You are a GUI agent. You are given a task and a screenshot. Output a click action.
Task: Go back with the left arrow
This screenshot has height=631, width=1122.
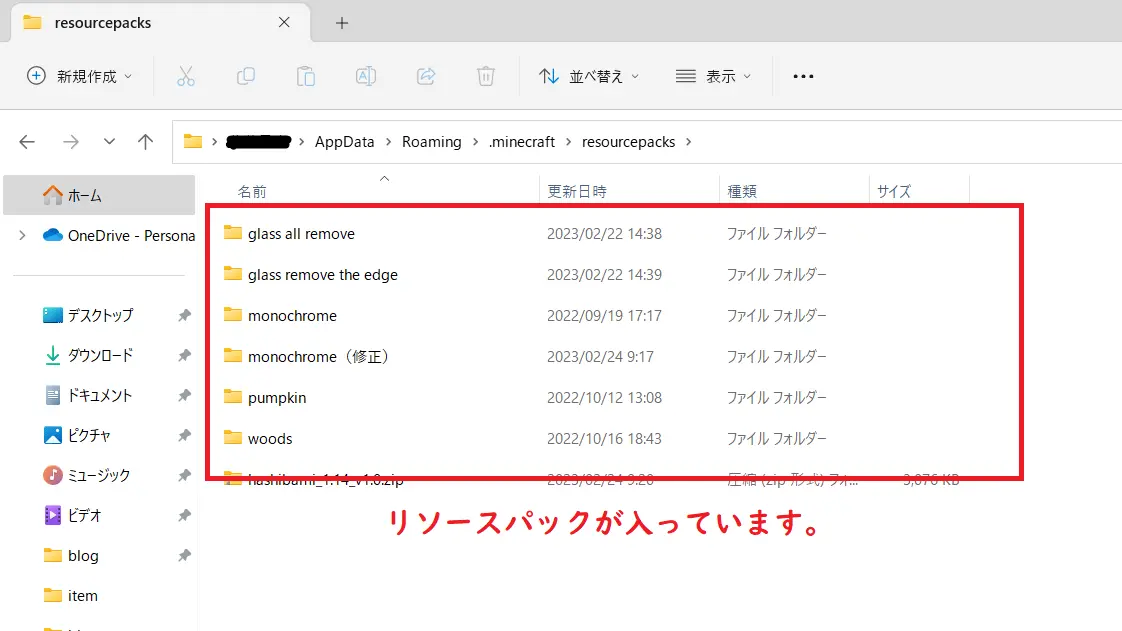coord(27,142)
